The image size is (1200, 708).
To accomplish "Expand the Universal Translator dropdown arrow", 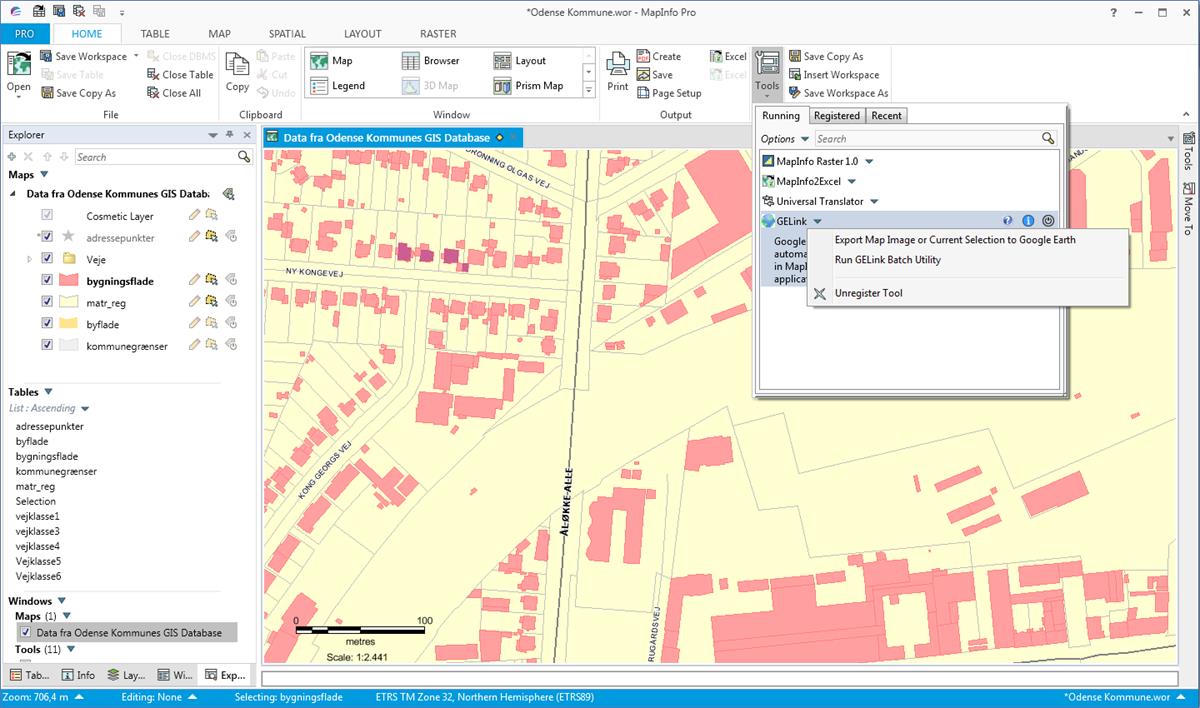I will (874, 202).
